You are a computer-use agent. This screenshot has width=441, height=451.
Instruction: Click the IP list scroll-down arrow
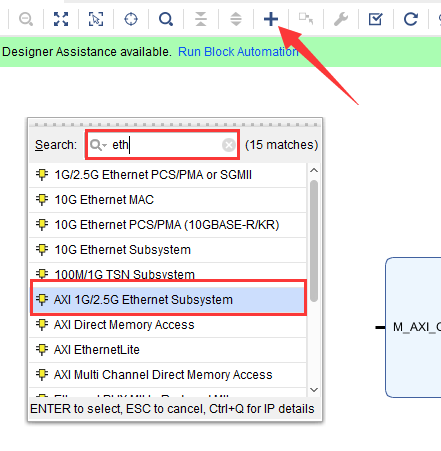pyautogui.click(x=314, y=390)
